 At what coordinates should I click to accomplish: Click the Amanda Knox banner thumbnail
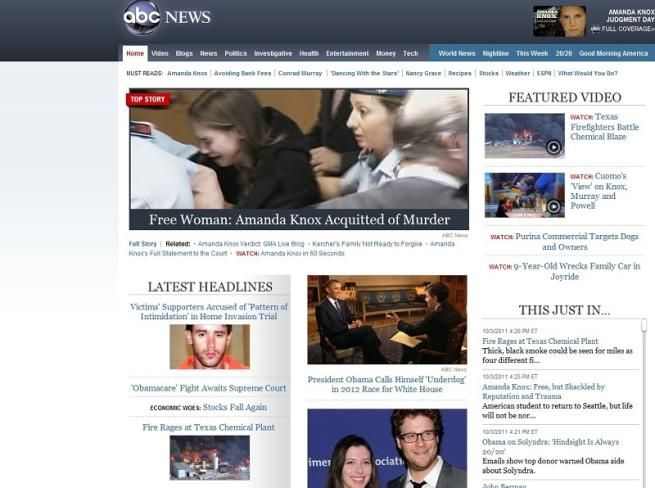[x=559, y=21]
